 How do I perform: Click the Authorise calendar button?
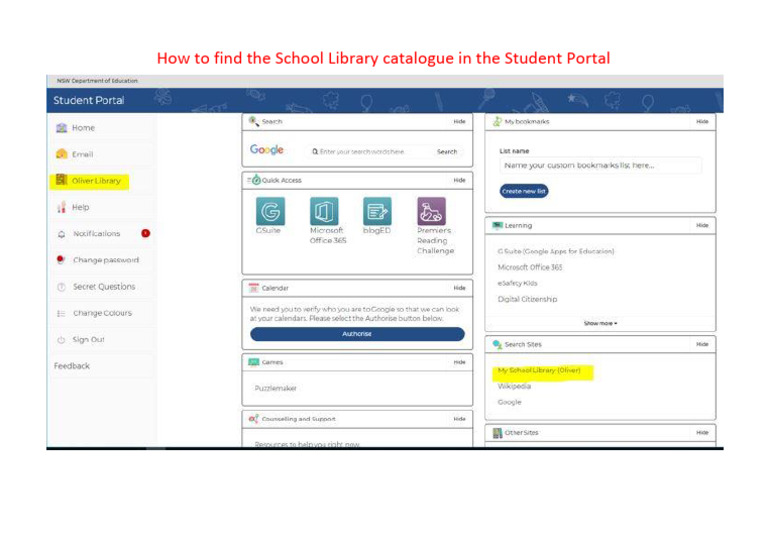point(357,334)
